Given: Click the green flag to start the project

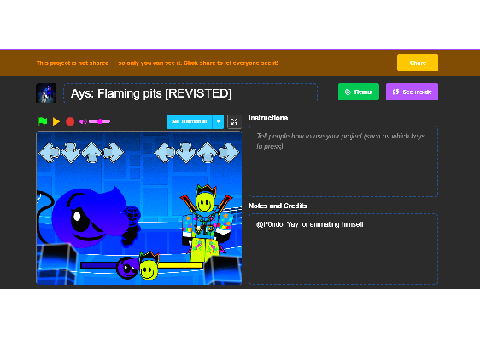Looking at the screenshot, I should 43,121.
